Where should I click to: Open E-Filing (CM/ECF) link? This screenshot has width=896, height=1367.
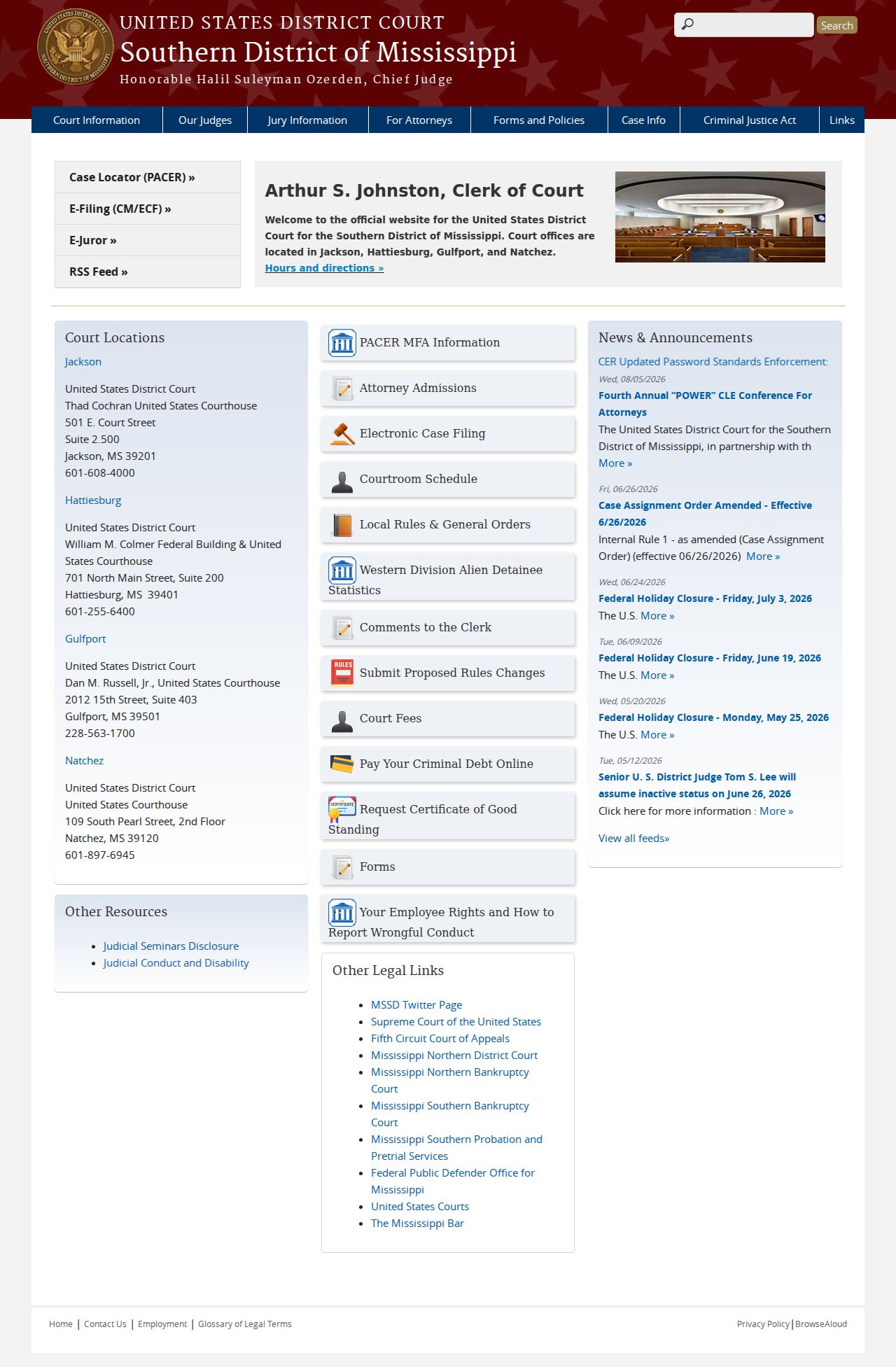(x=148, y=209)
